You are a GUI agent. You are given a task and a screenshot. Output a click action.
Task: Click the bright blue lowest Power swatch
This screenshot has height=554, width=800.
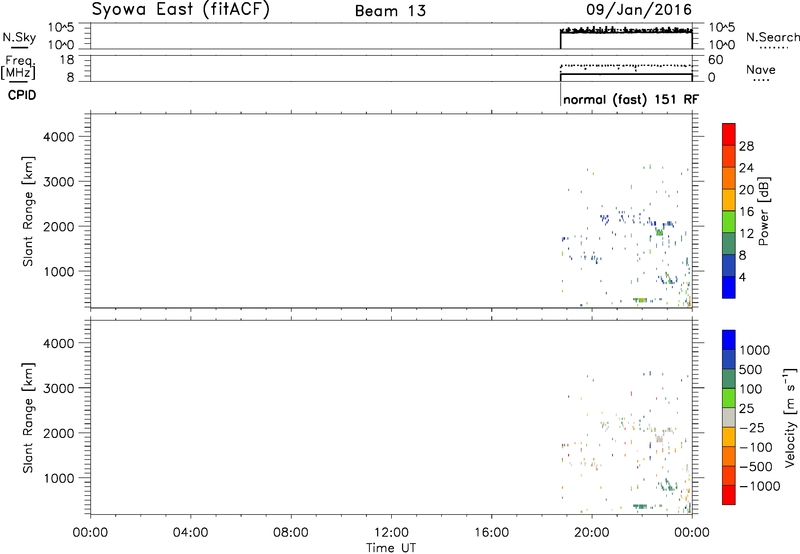click(x=729, y=287)
